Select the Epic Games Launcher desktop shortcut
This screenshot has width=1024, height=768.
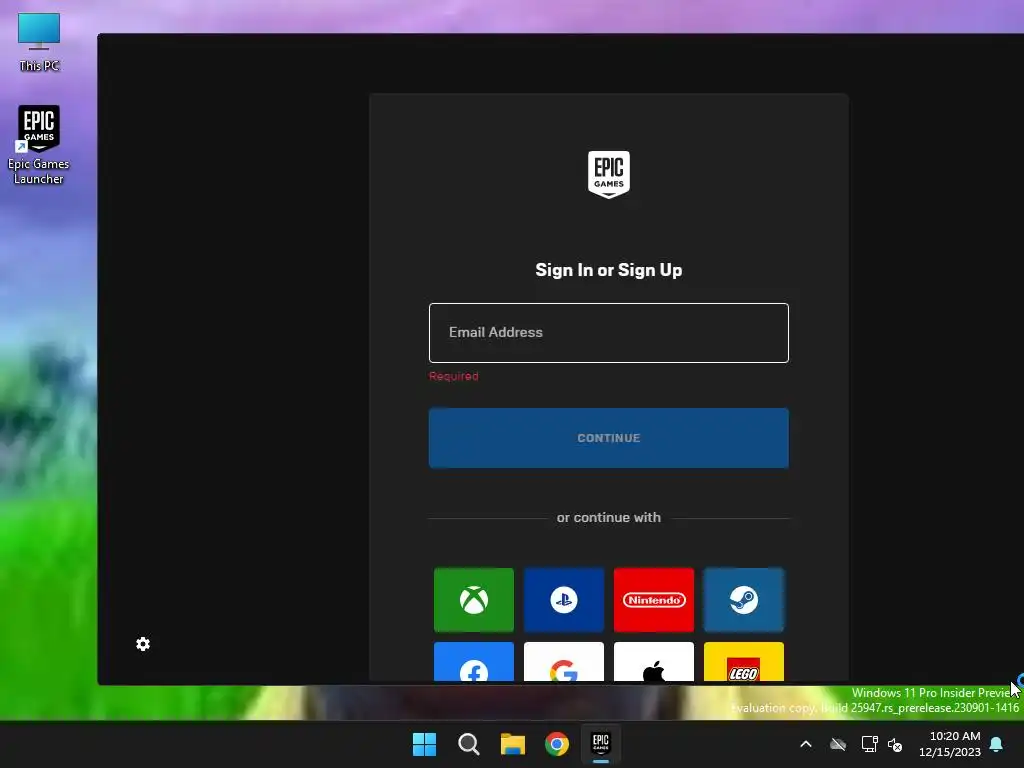point(39,145)
